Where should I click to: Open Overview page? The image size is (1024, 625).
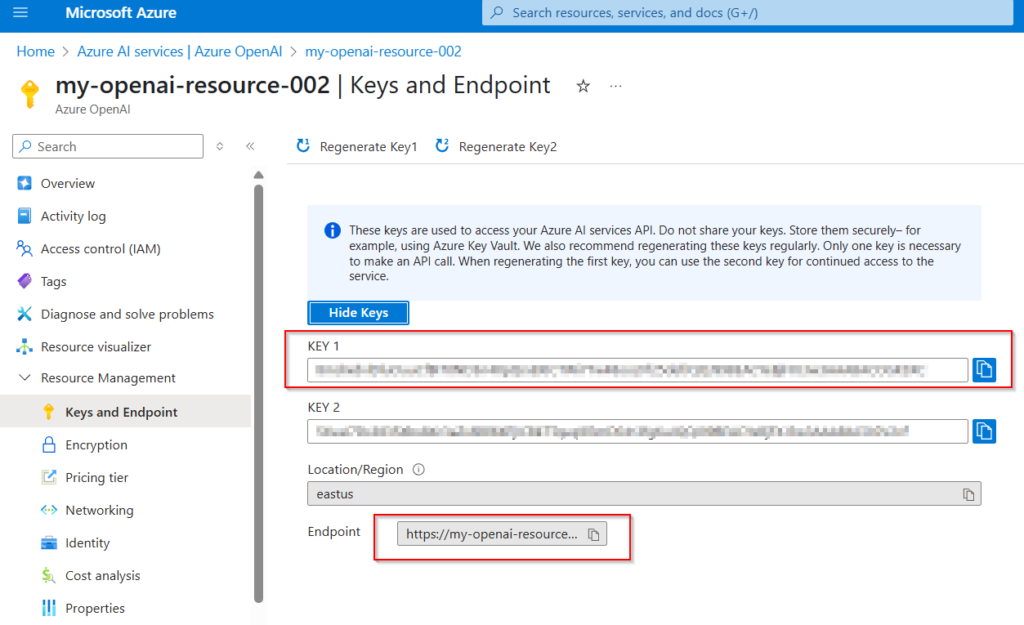point(68,184)
